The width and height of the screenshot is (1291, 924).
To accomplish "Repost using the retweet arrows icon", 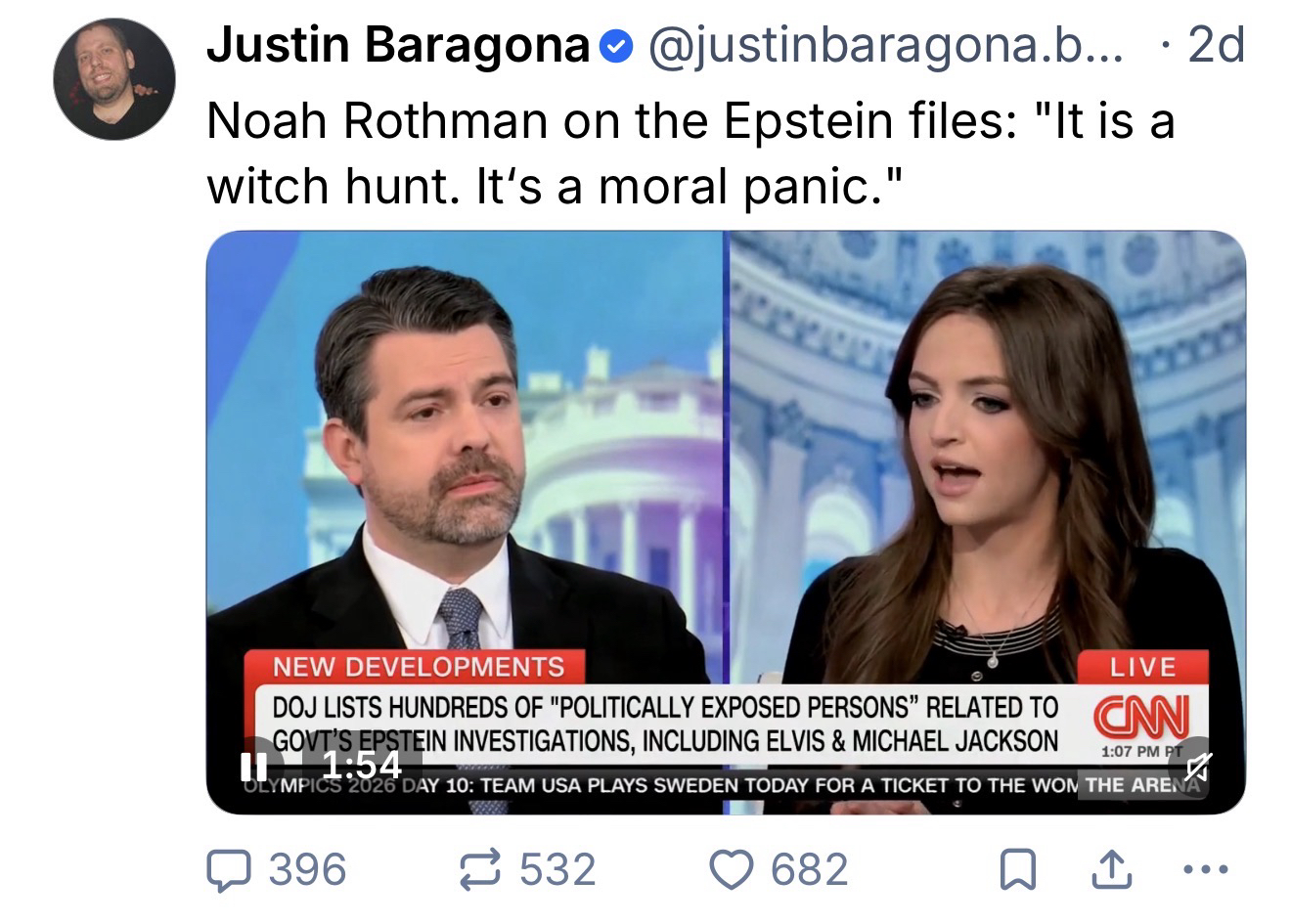I will click(x=481, y=869).
